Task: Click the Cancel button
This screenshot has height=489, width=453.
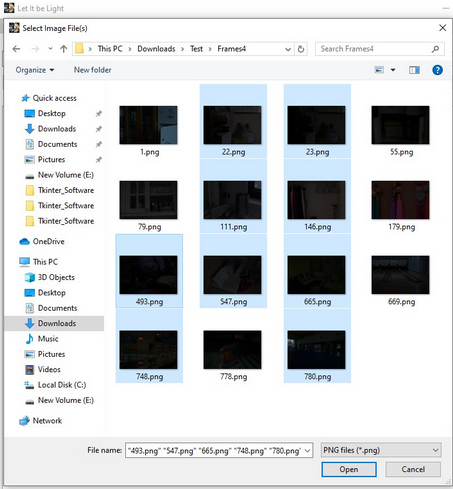Action: pyautogui.click(x=413, y=469)
